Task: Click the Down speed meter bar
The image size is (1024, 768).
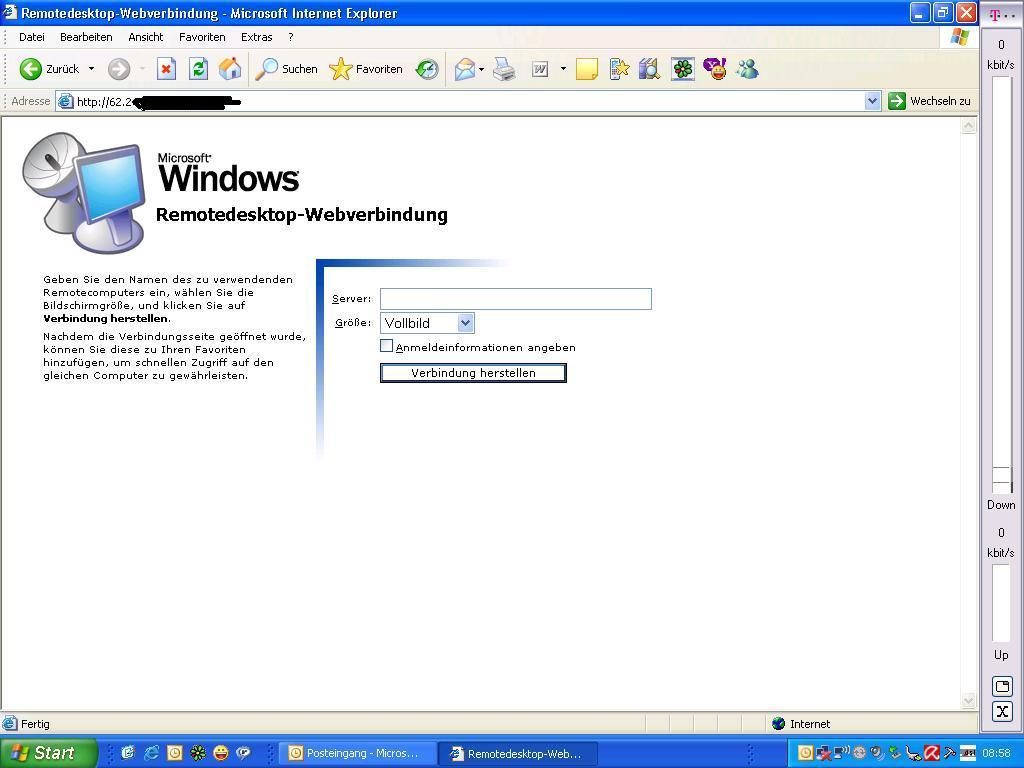Action: (x=1001, y=284)
